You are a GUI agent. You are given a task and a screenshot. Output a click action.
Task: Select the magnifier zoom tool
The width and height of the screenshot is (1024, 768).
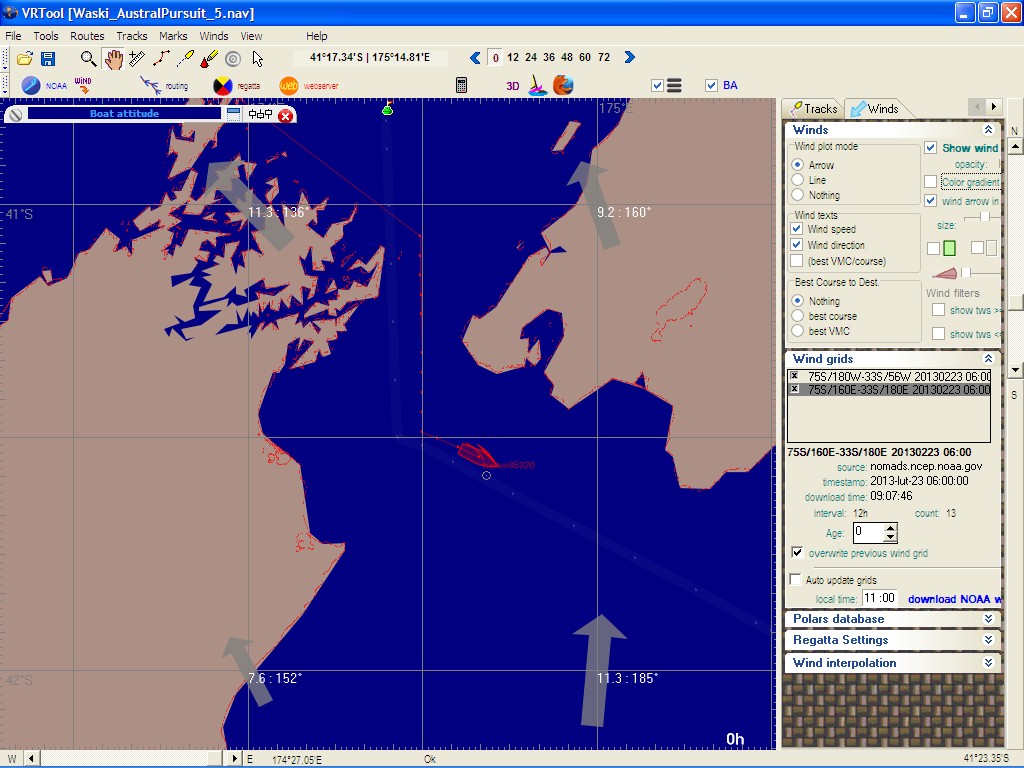pos(89,59)
